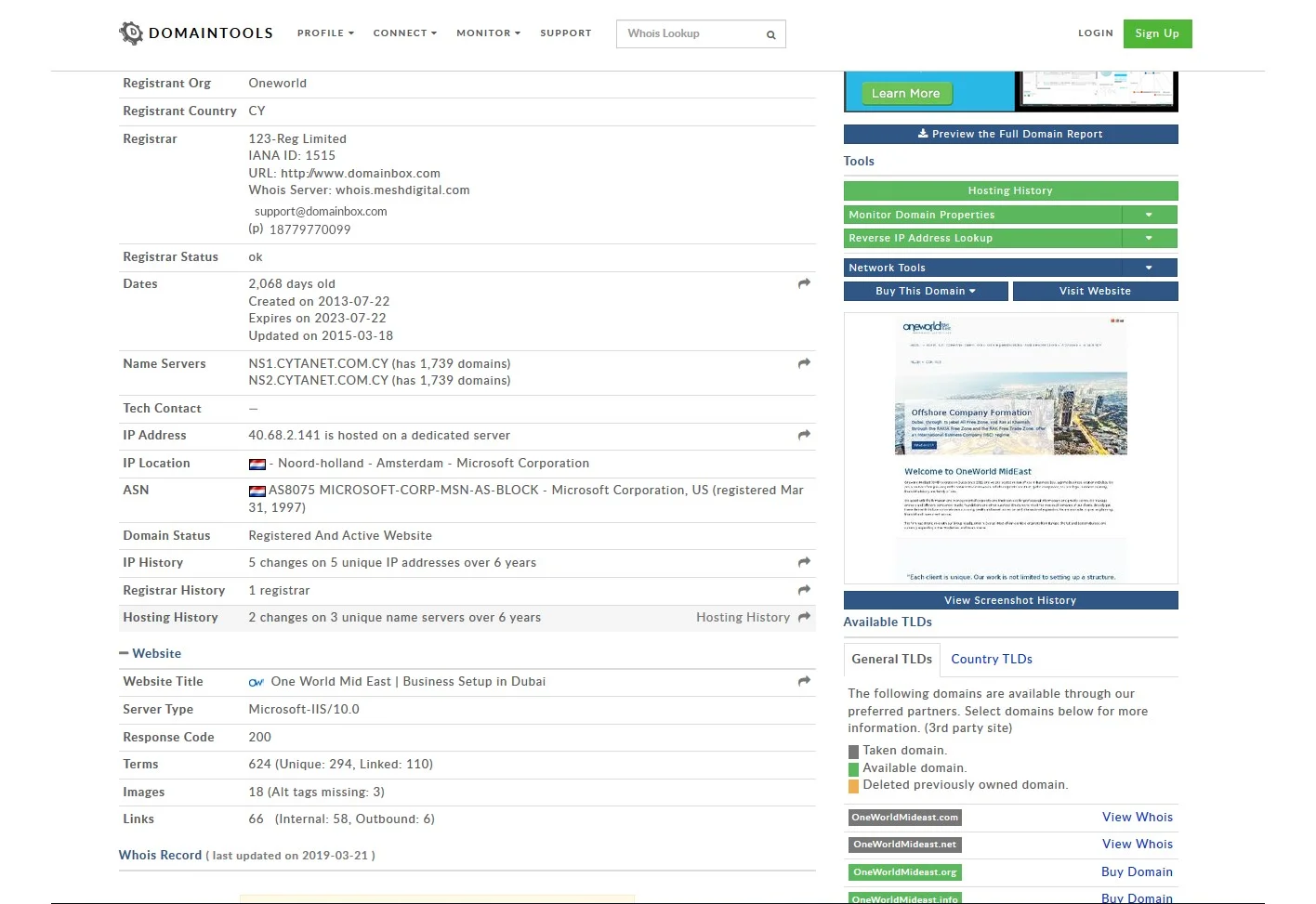Select the support@domainbox.com email text
1316x904 pixels.
(x=321, y=211)
